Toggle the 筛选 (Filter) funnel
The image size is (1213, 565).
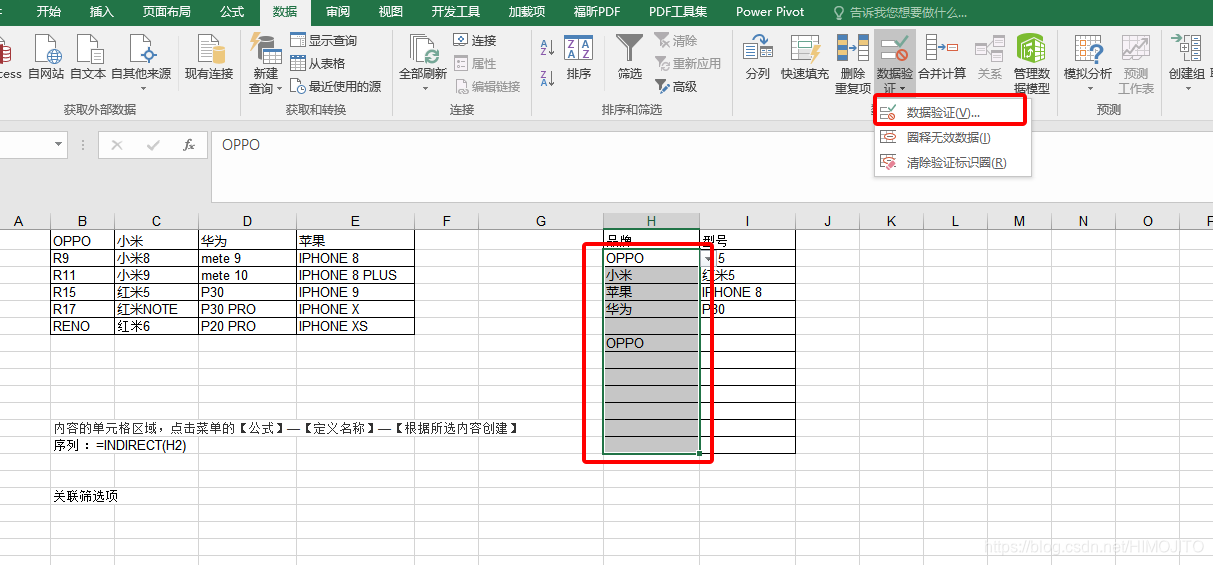pos(630,57)
